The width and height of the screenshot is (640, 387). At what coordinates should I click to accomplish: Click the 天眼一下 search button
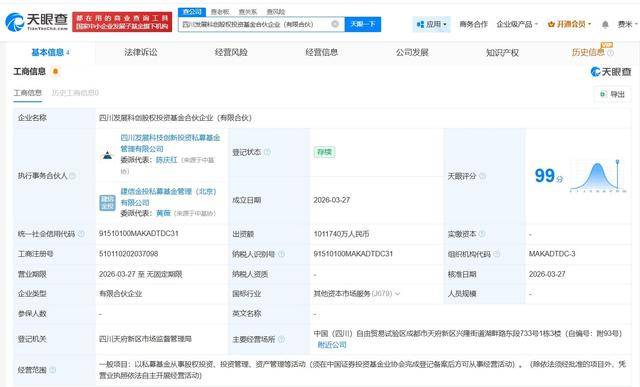[363, 24]
